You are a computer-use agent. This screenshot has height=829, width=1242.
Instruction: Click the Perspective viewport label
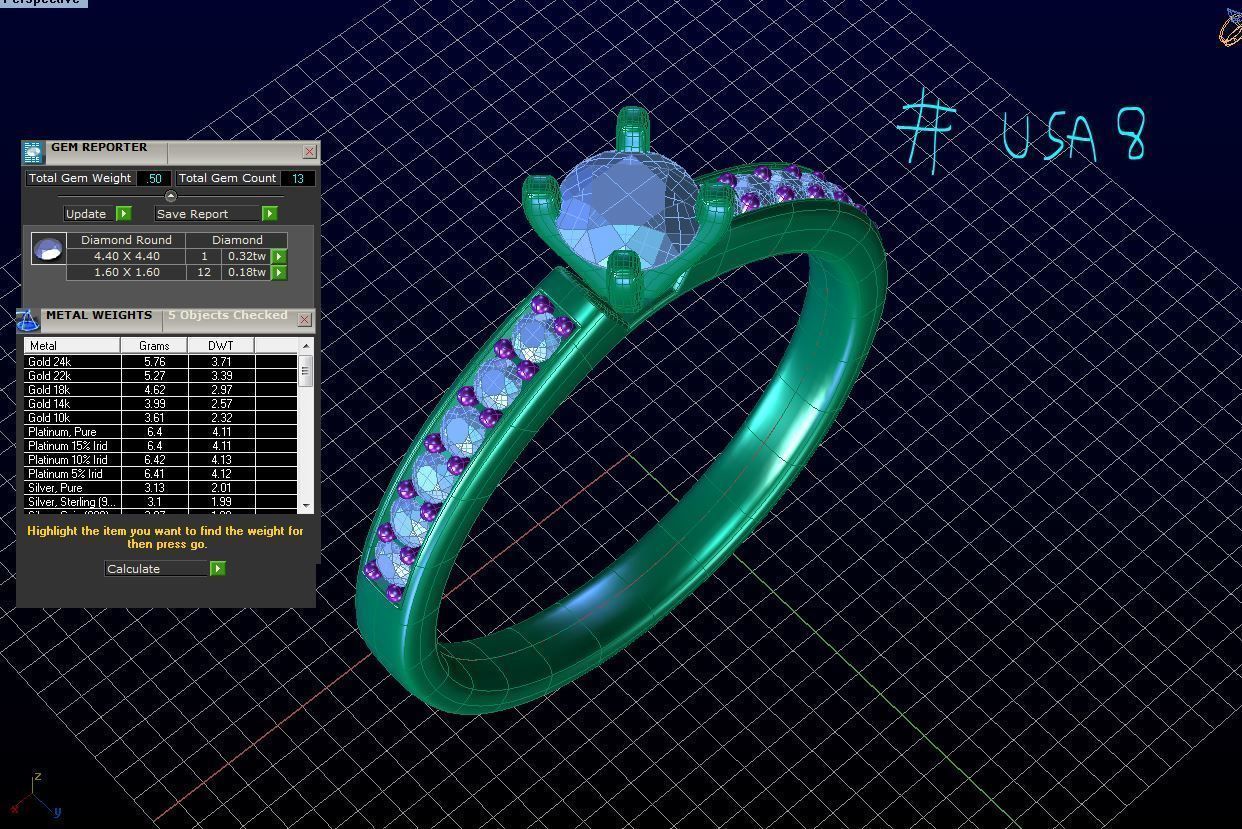42,2
